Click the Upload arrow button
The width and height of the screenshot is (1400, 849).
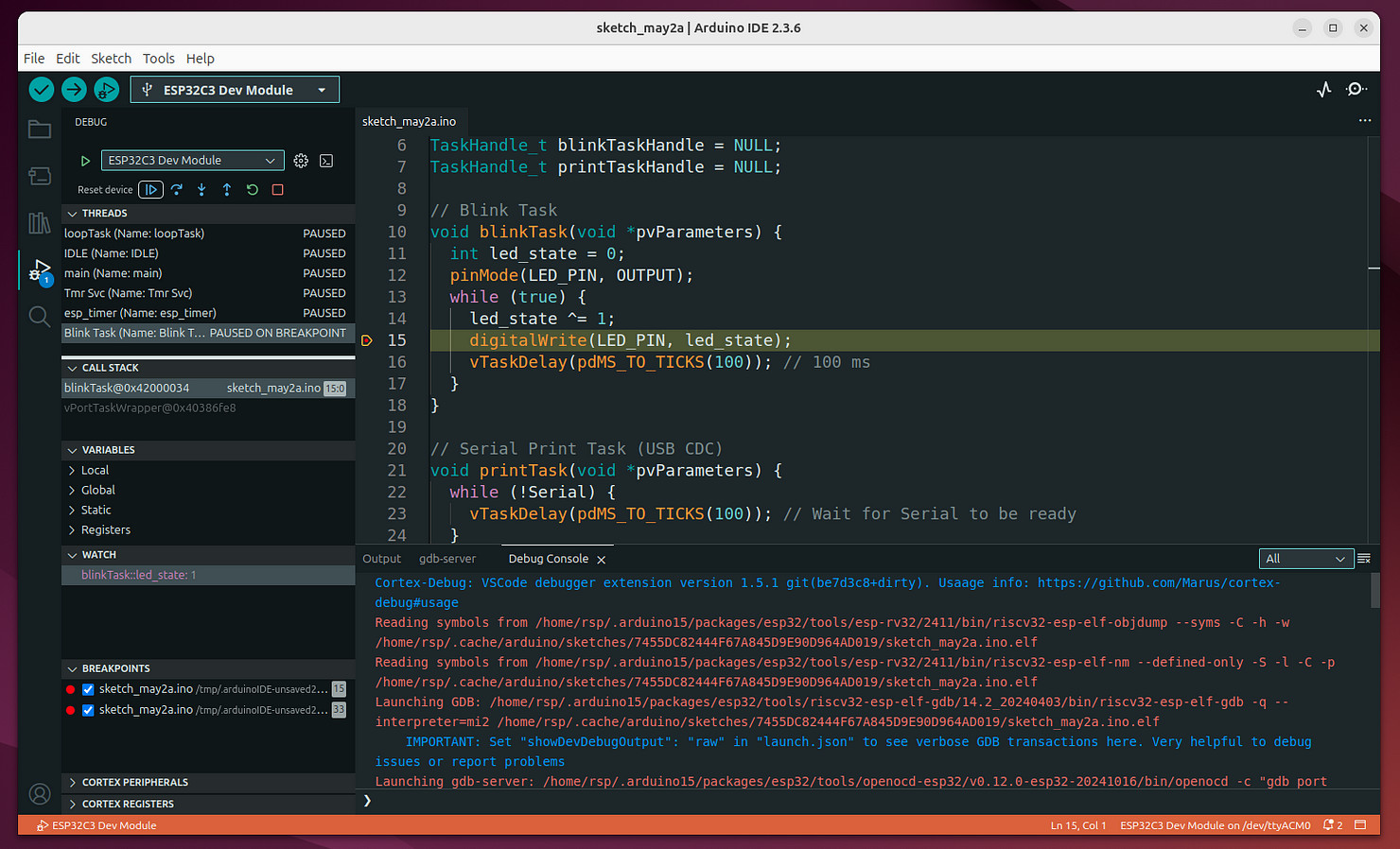[x=74, y=90]
